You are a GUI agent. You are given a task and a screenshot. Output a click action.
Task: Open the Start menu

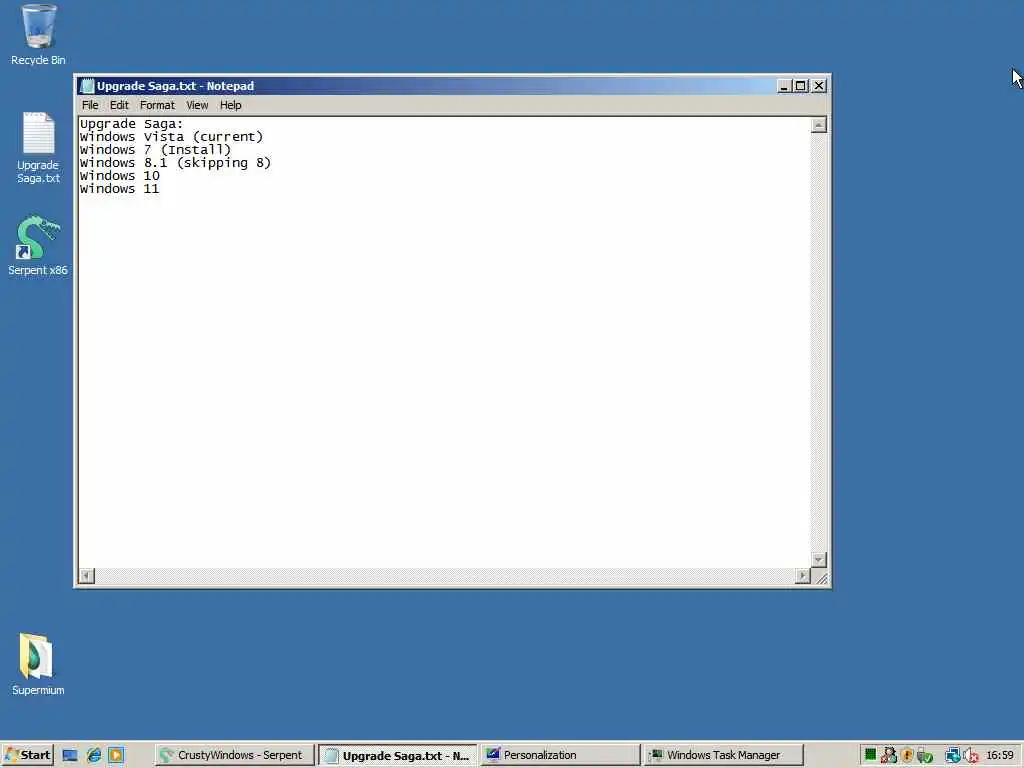(27, 755)
